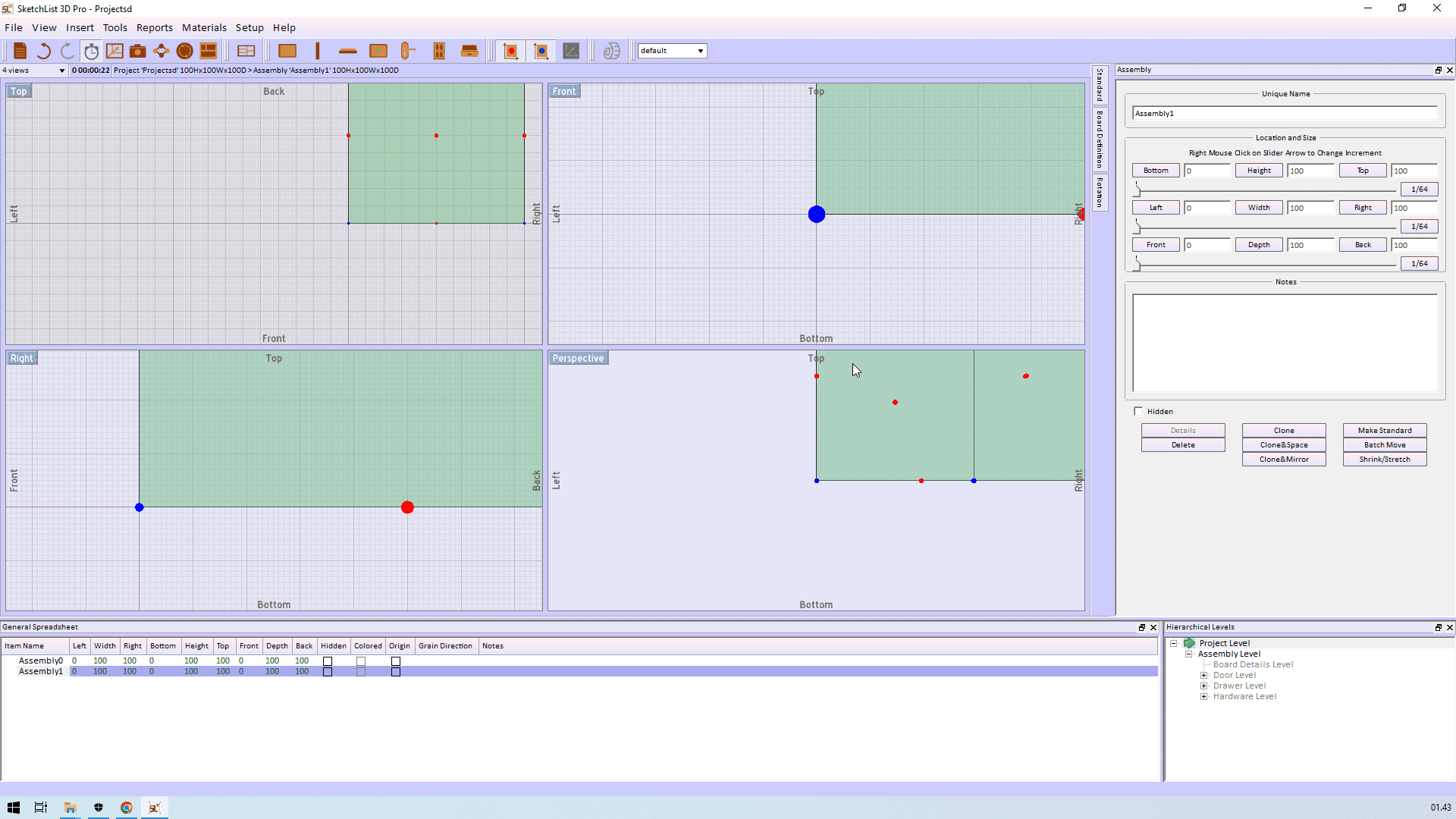Click the camera snapshot toolbar icon
Image resolution: width=1456 pixels, height=819 pixels.
coord(137,51)
